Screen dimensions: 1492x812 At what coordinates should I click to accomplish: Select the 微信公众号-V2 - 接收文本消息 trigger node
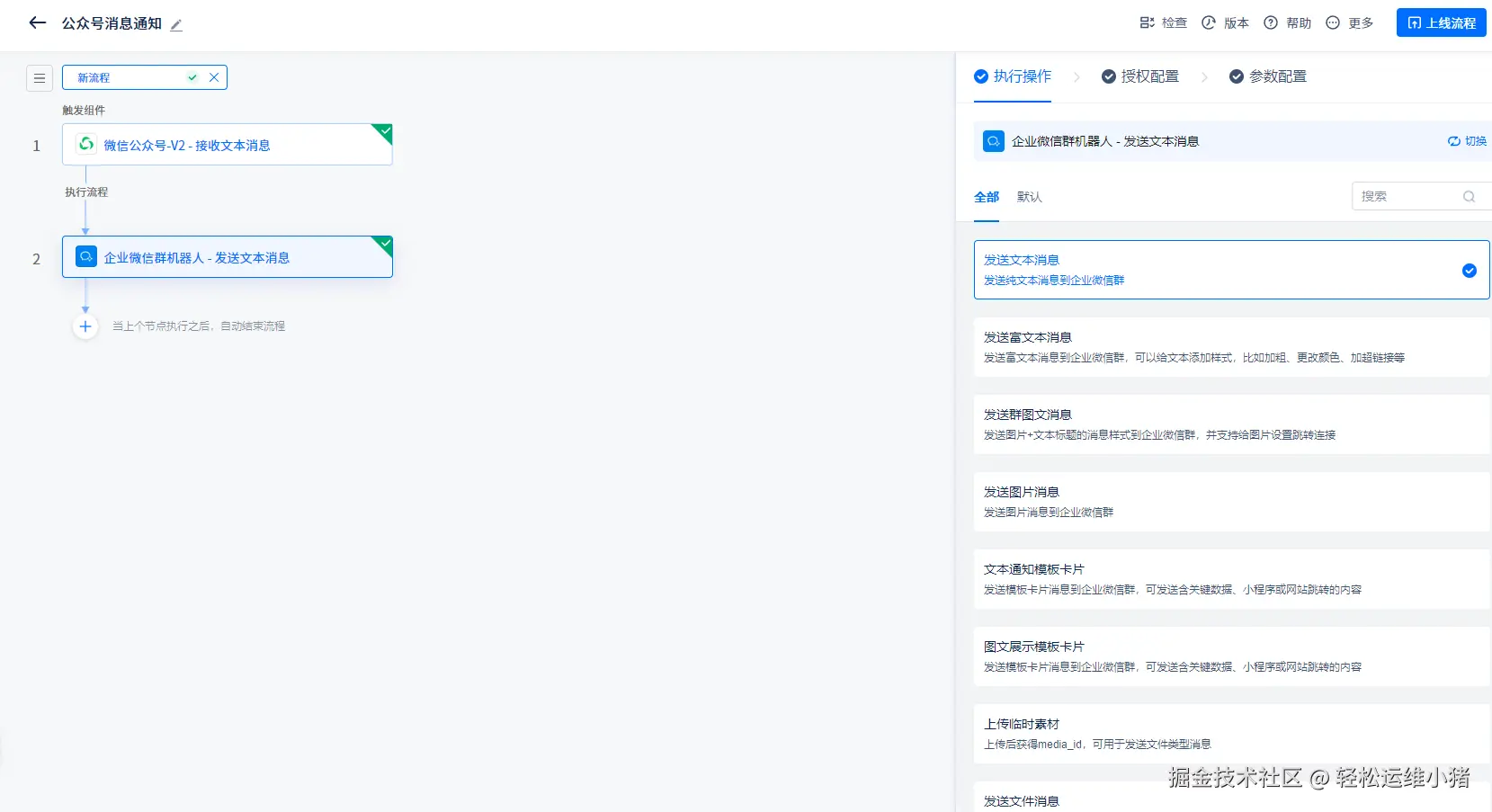(228, 145)
